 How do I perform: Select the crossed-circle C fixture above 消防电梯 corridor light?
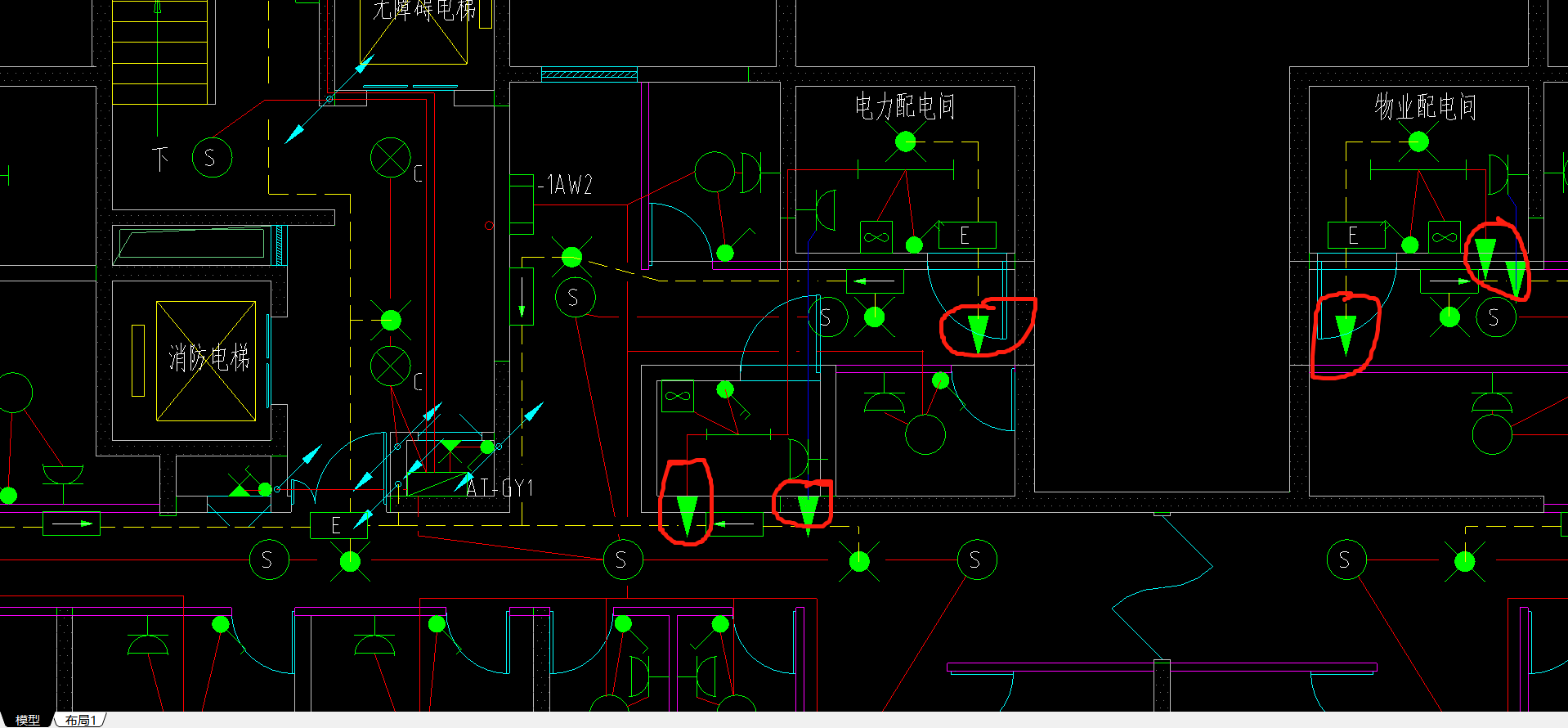pos(391,158)
